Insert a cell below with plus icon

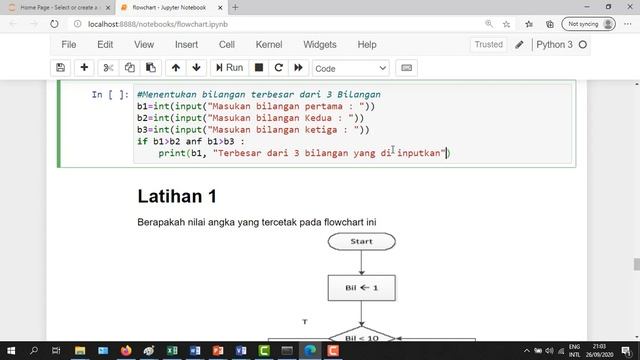(84, 68)
